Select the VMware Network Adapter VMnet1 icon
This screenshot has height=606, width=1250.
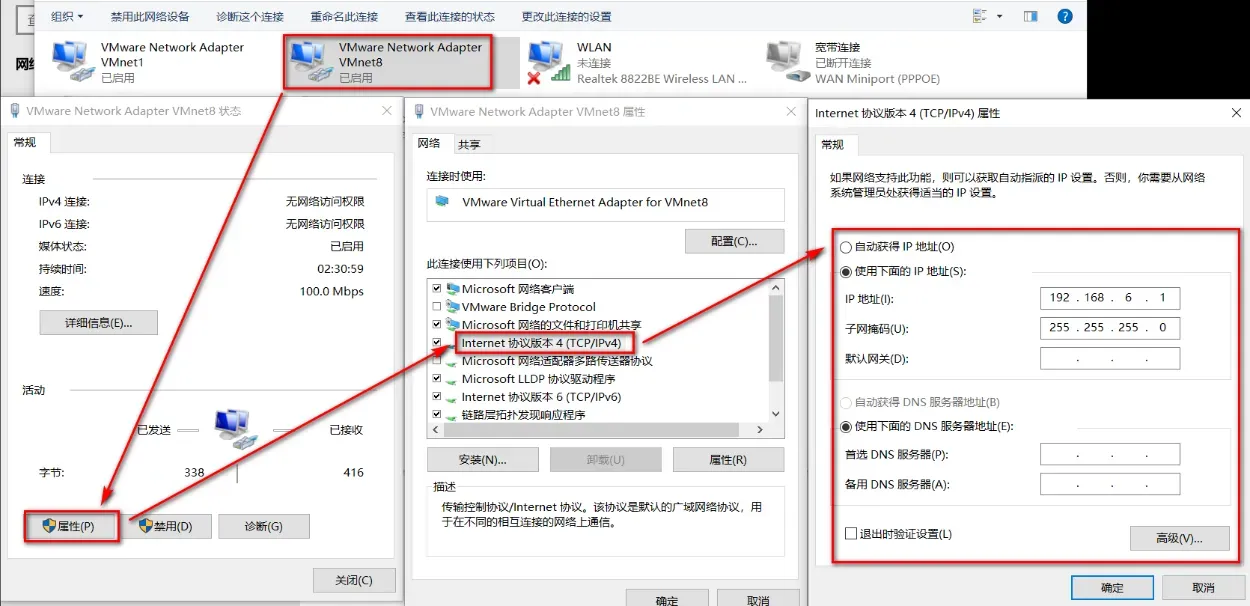70,62
